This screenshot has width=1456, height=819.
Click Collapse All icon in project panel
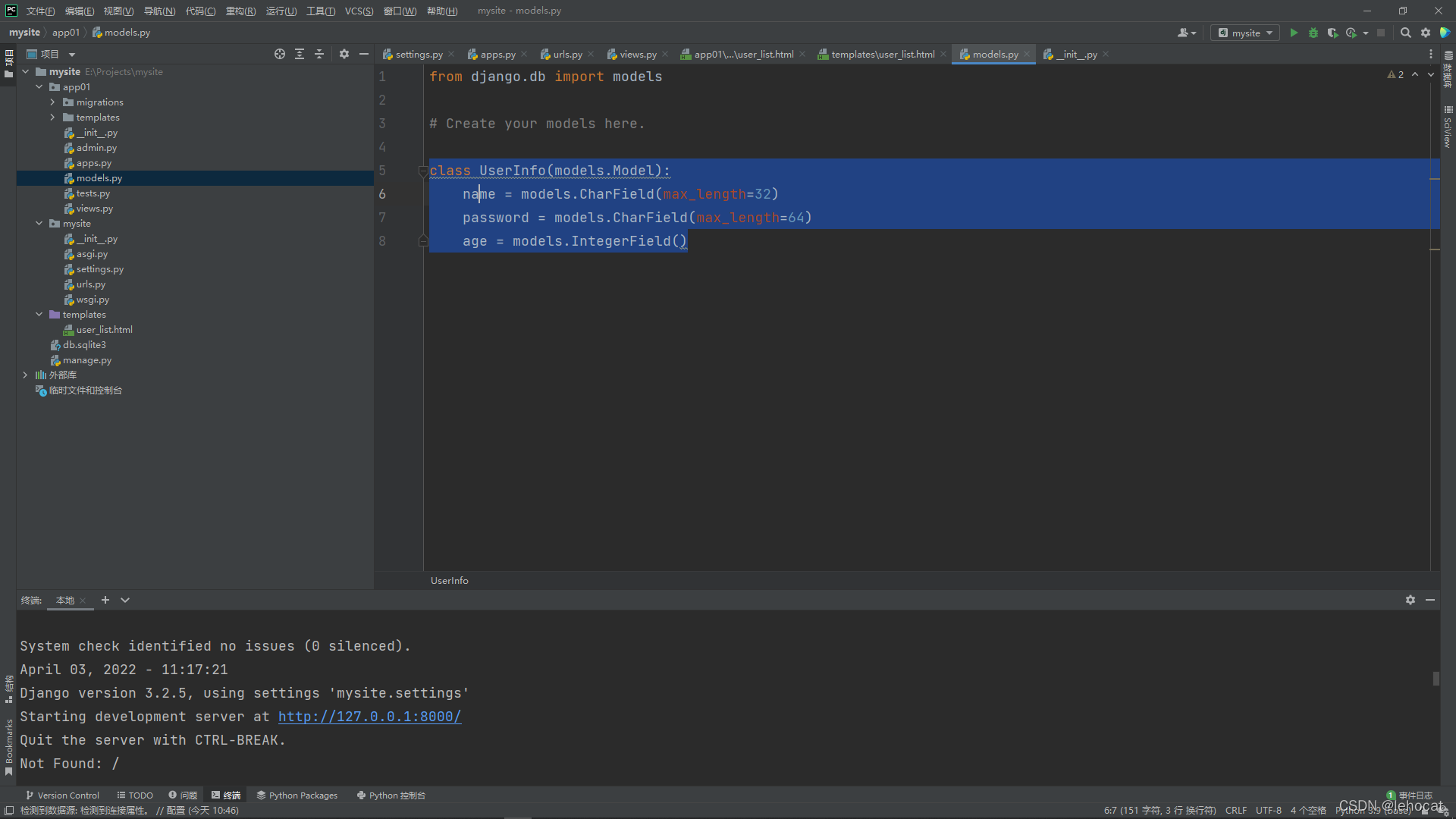pos(319,54)
